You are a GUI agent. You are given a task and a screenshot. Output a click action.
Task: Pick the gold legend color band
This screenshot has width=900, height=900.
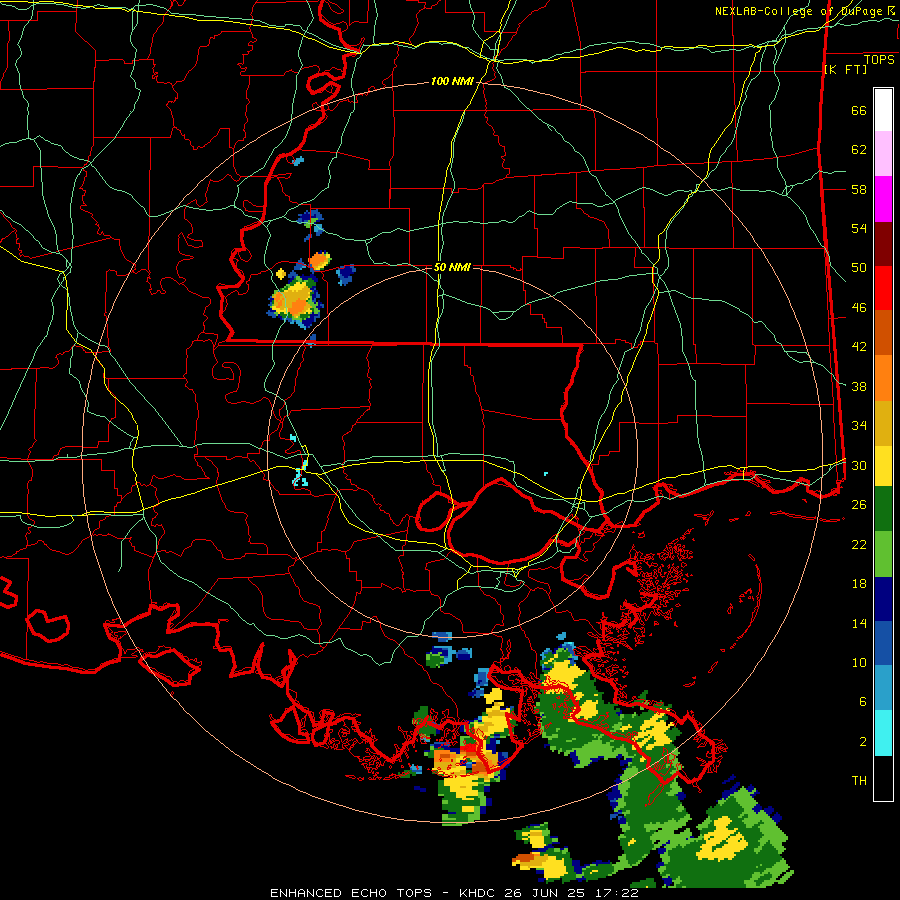tap(883, 422)
